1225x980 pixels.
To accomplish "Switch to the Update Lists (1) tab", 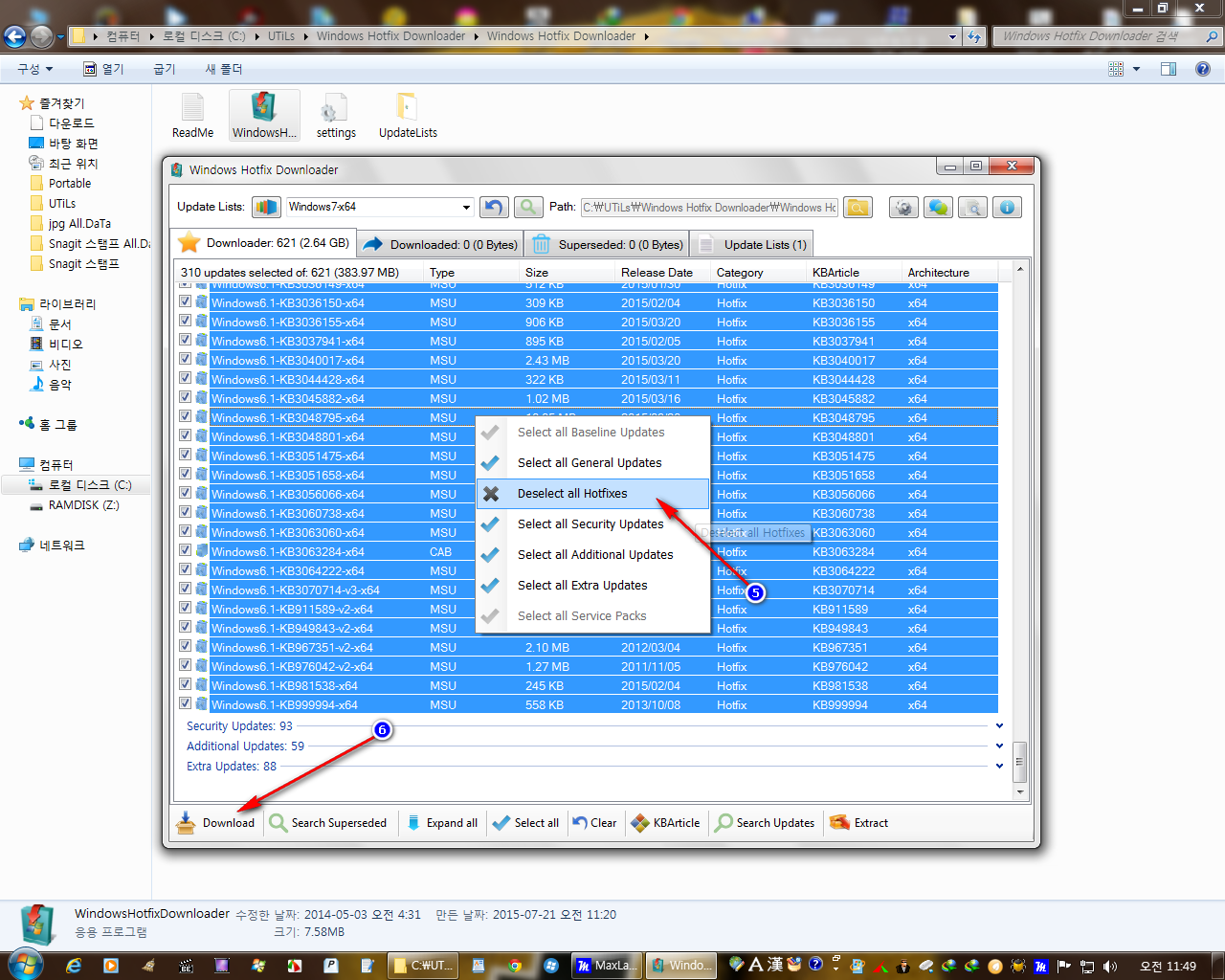I will 752,244.
